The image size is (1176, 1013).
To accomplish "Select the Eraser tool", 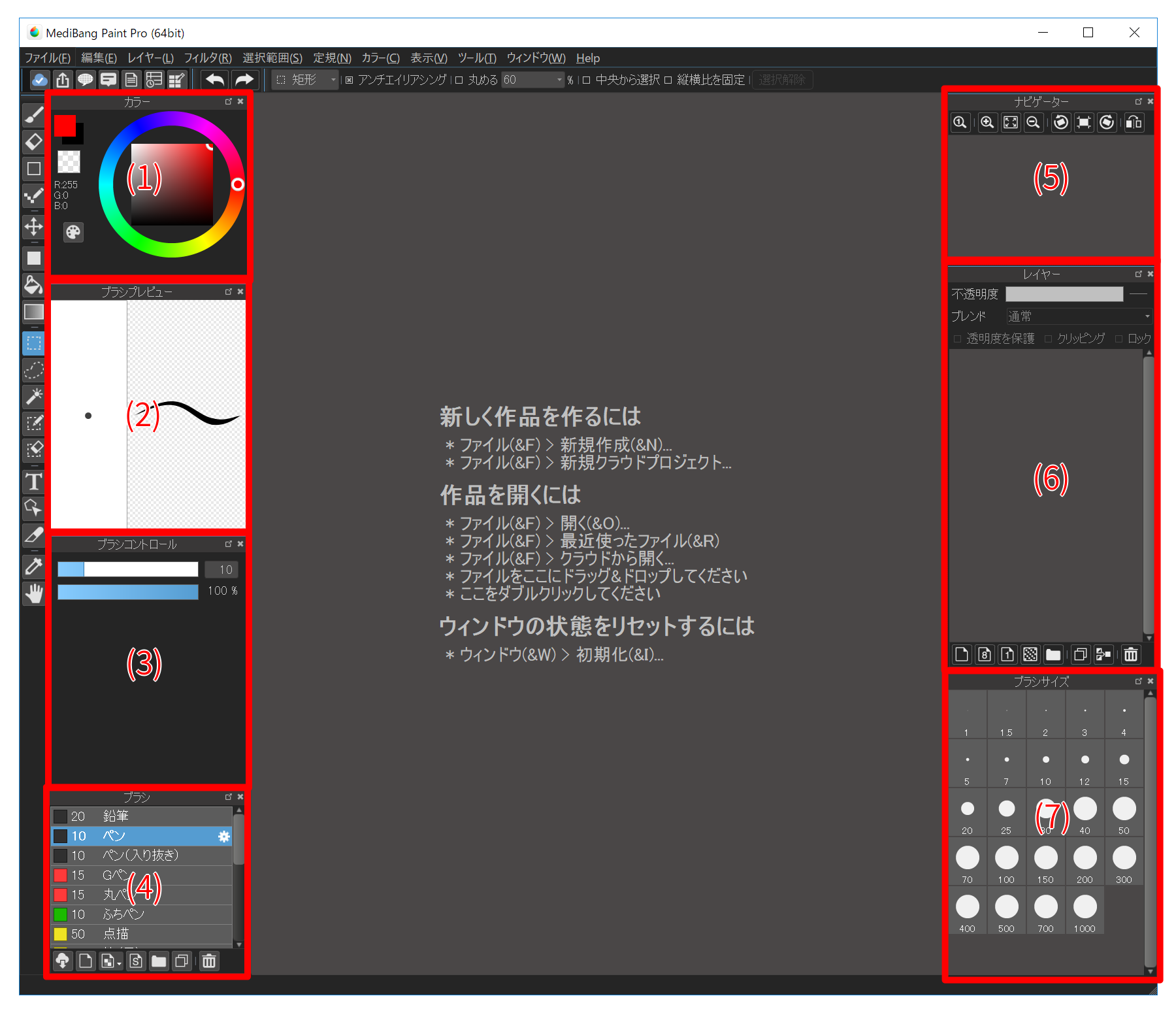I will 33,141.
